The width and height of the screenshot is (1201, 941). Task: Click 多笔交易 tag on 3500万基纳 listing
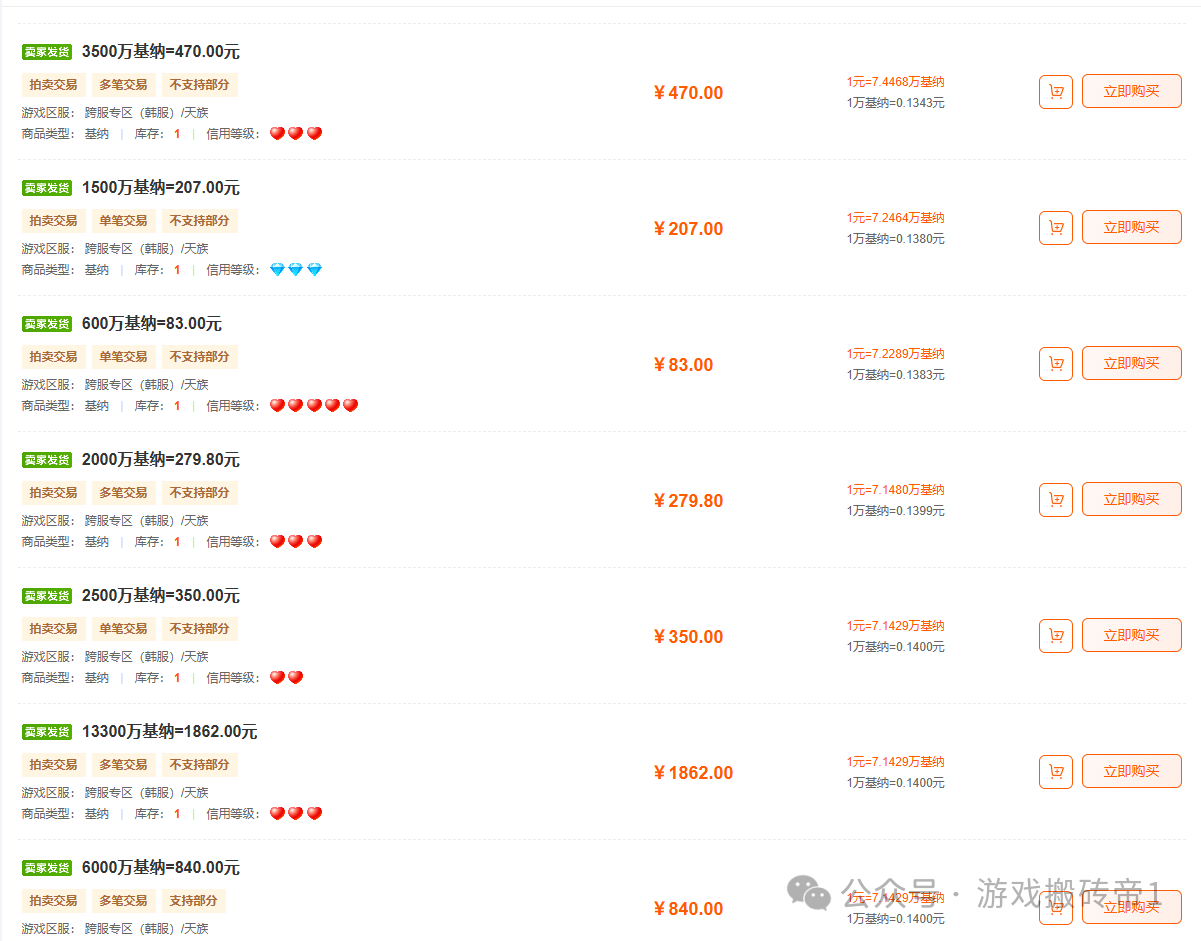[123, 85]
